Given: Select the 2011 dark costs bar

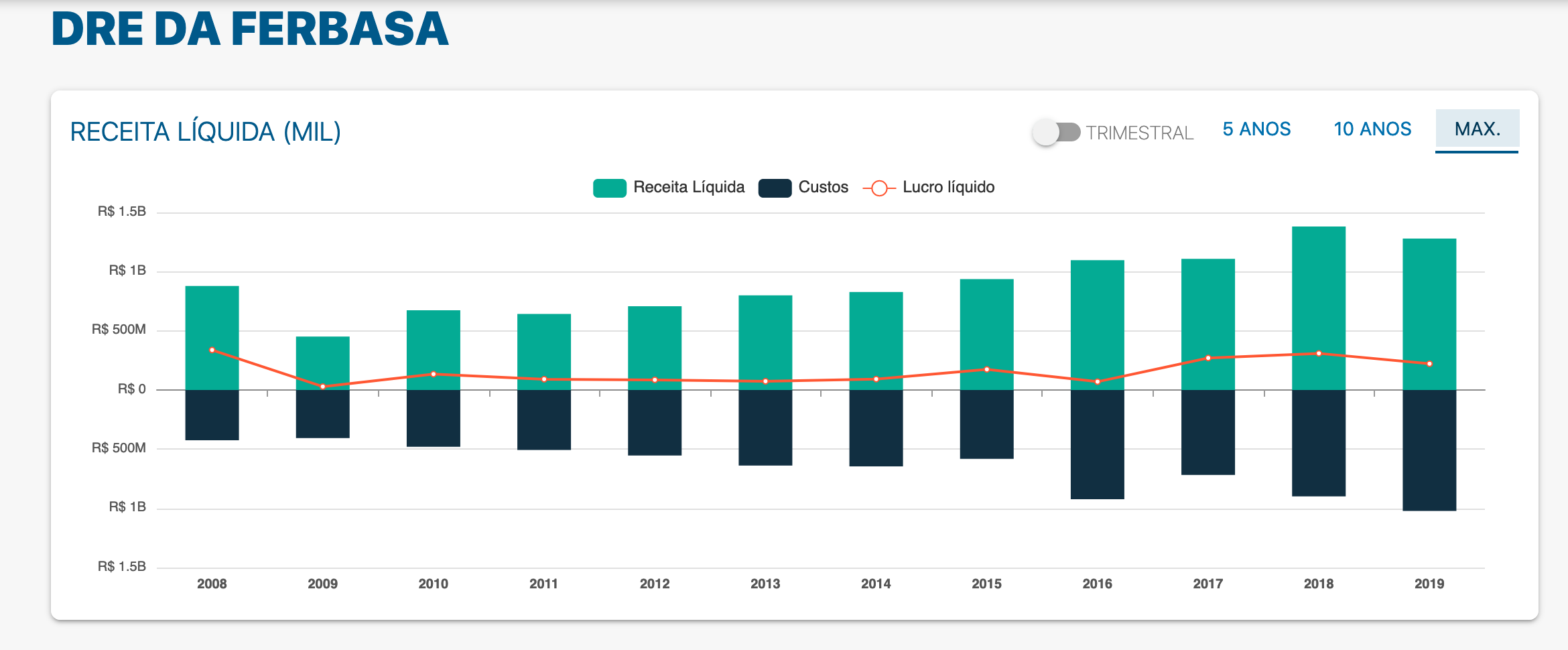Looking at the screenshot, I should pyautogui.click(x=544, y=419).
